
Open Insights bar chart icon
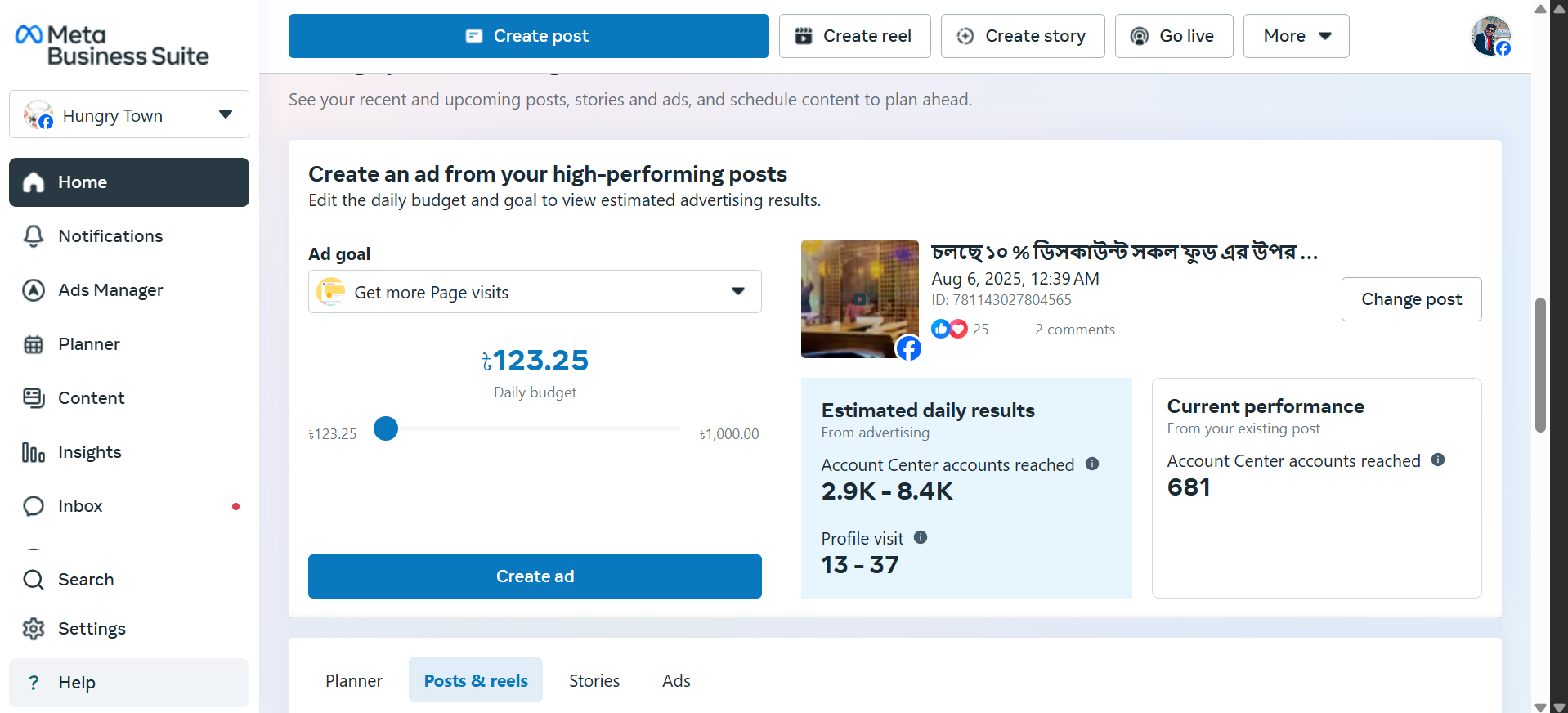34,452
